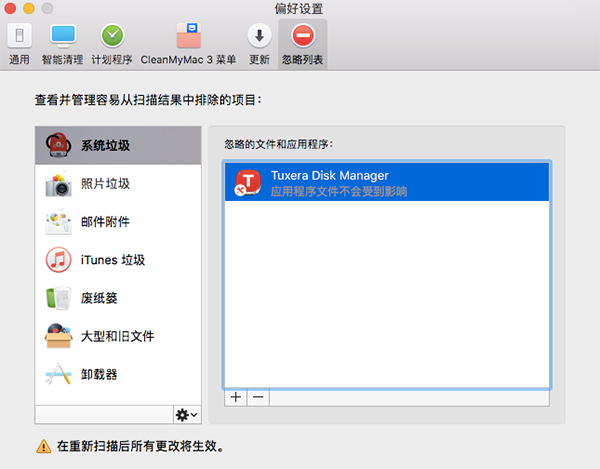This screenshot has width=600, height=469.
Task: Open the gear dropdown below the sidebar
Action: (x=187, y=415)
